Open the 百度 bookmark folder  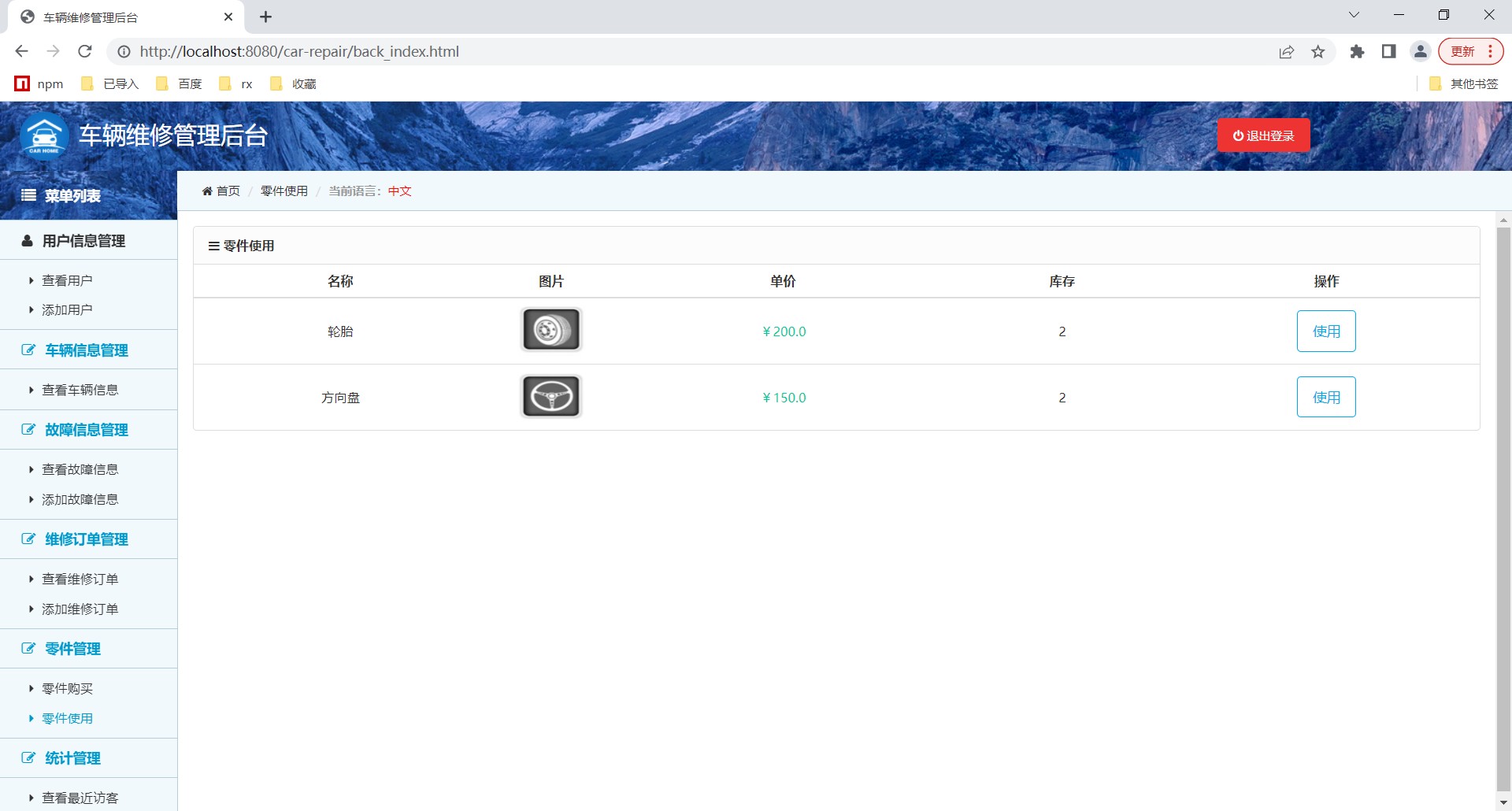click(x=180, y=84)
